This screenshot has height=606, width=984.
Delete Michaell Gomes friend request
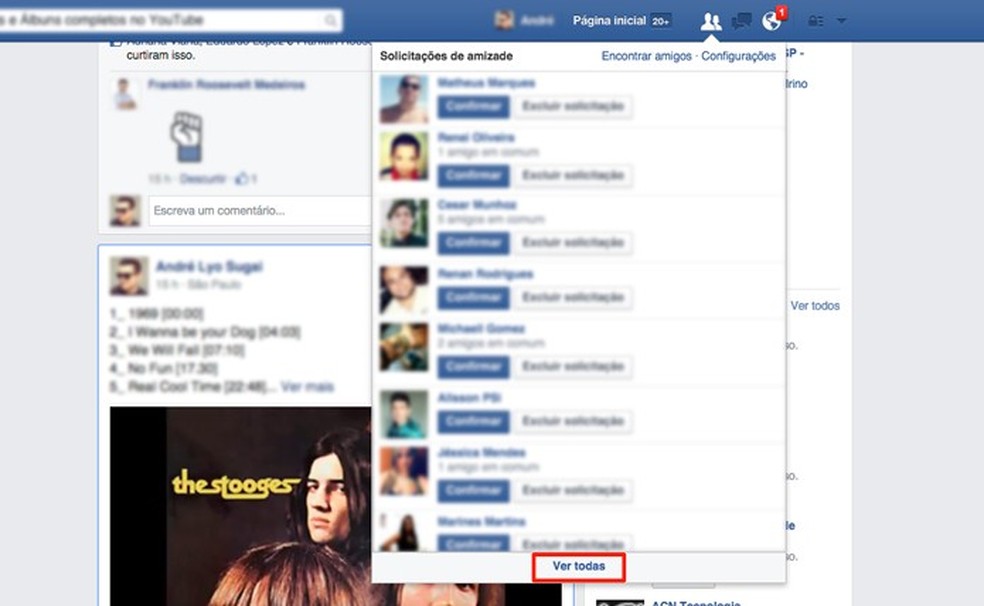[x=573, y=366]
